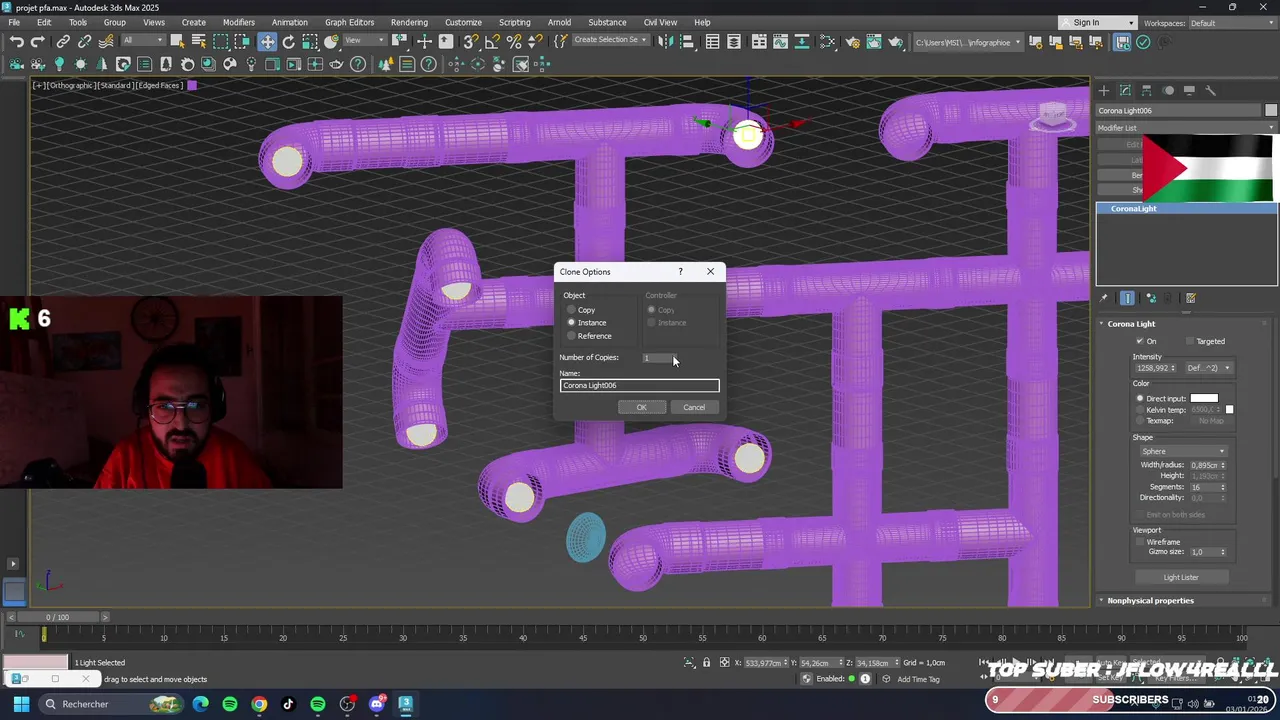The height and width of the screenshot is (720, 1280).
Task: Select the Copy radio button under Object
Action: pos(572,310)
